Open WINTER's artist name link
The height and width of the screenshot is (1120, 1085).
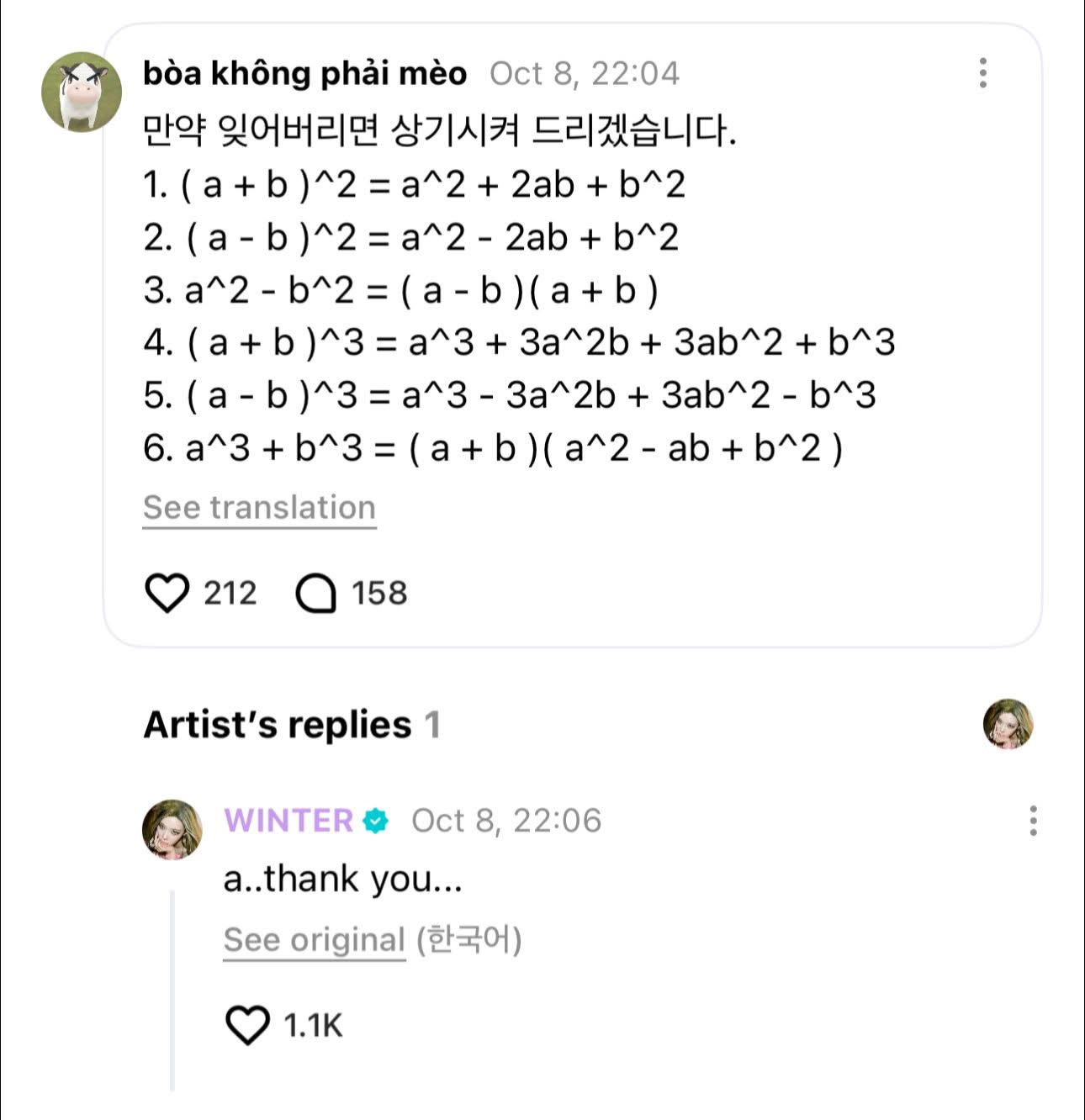288,821
